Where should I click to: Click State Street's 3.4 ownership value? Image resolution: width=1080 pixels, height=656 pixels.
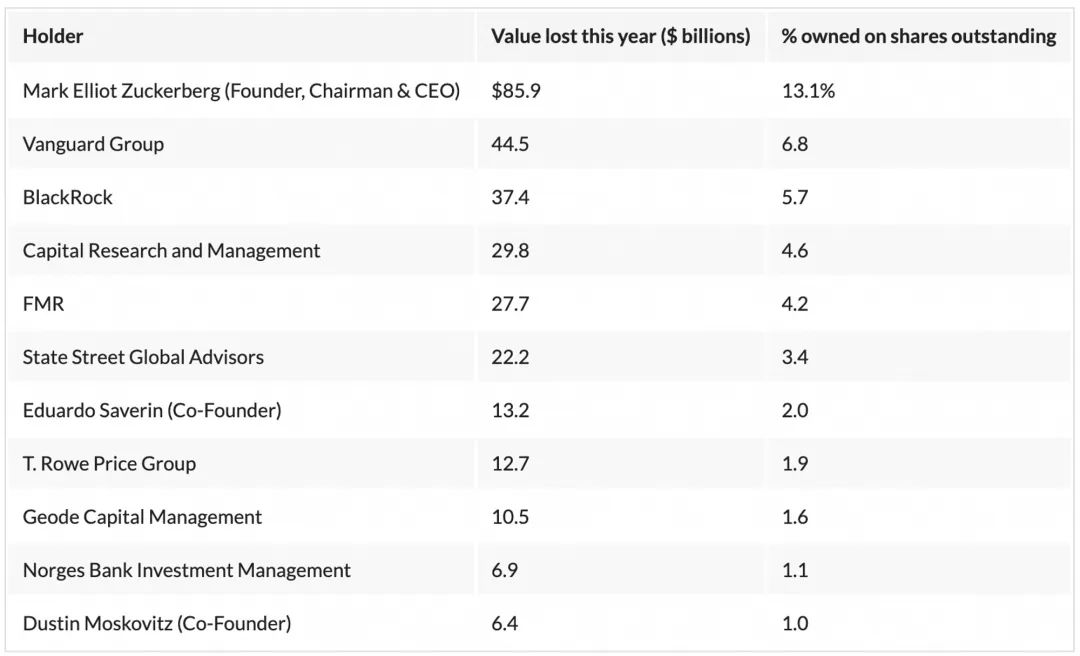795,357
